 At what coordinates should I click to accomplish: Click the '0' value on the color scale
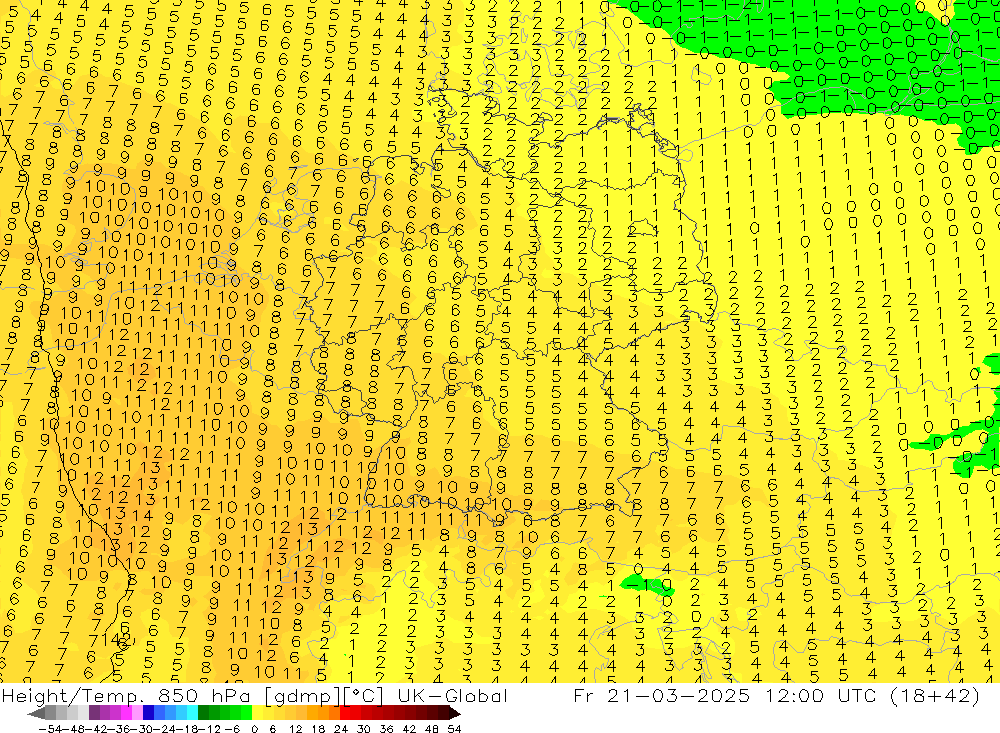(x=254, y=729)
